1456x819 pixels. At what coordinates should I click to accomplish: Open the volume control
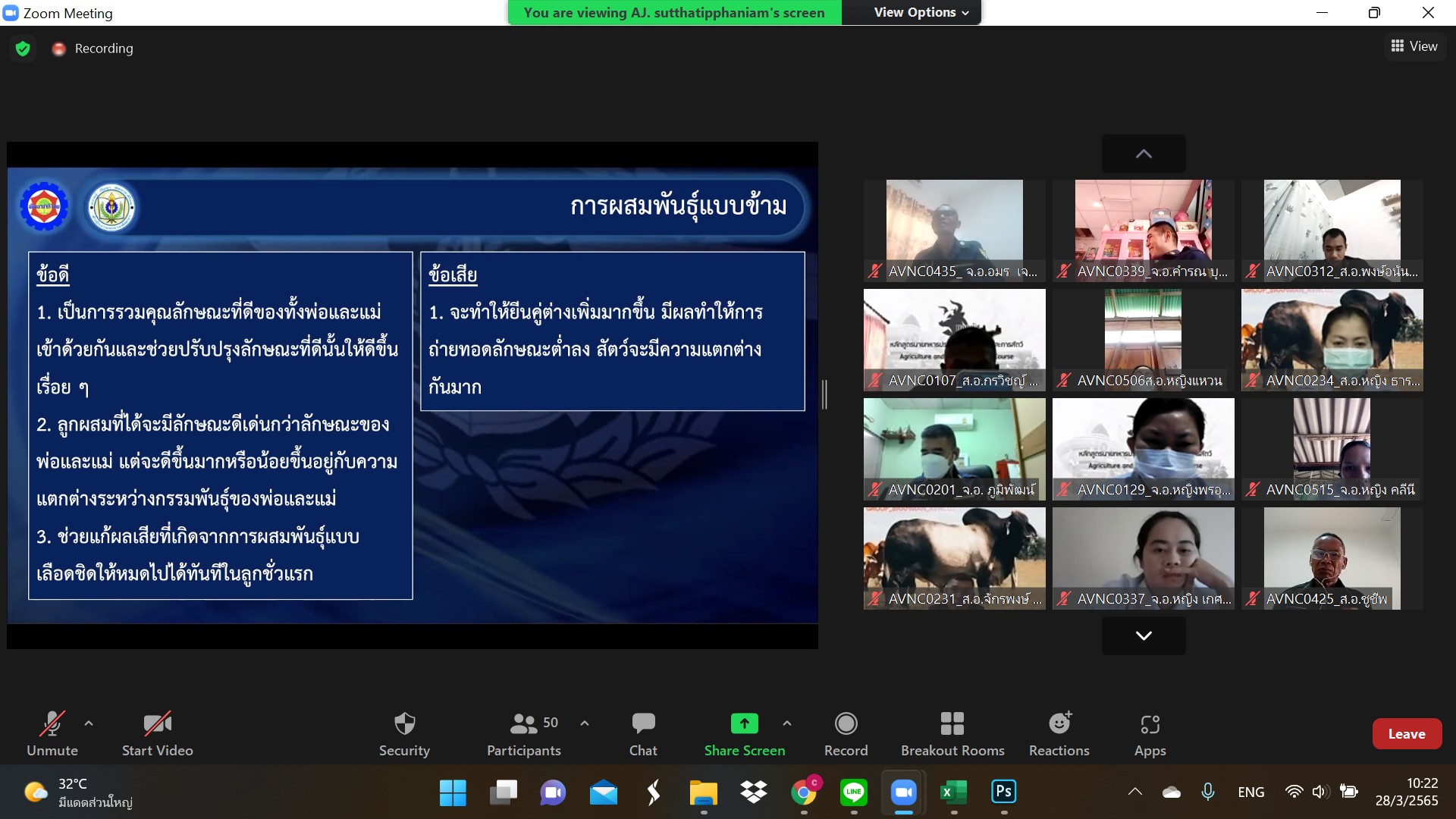click(x=1320, y=792)
